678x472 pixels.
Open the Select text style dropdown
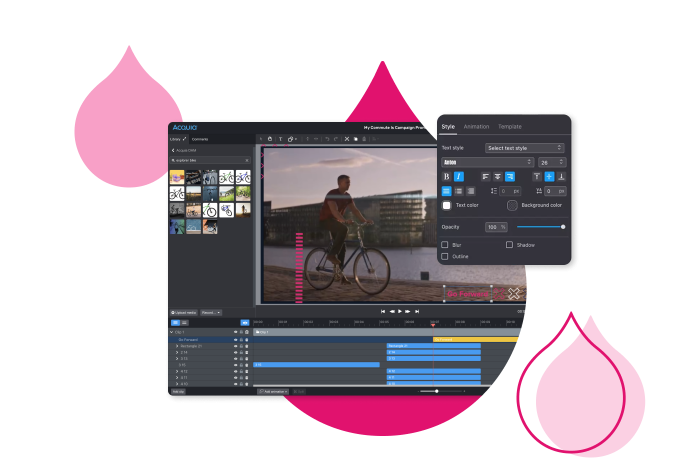(524, 148)
